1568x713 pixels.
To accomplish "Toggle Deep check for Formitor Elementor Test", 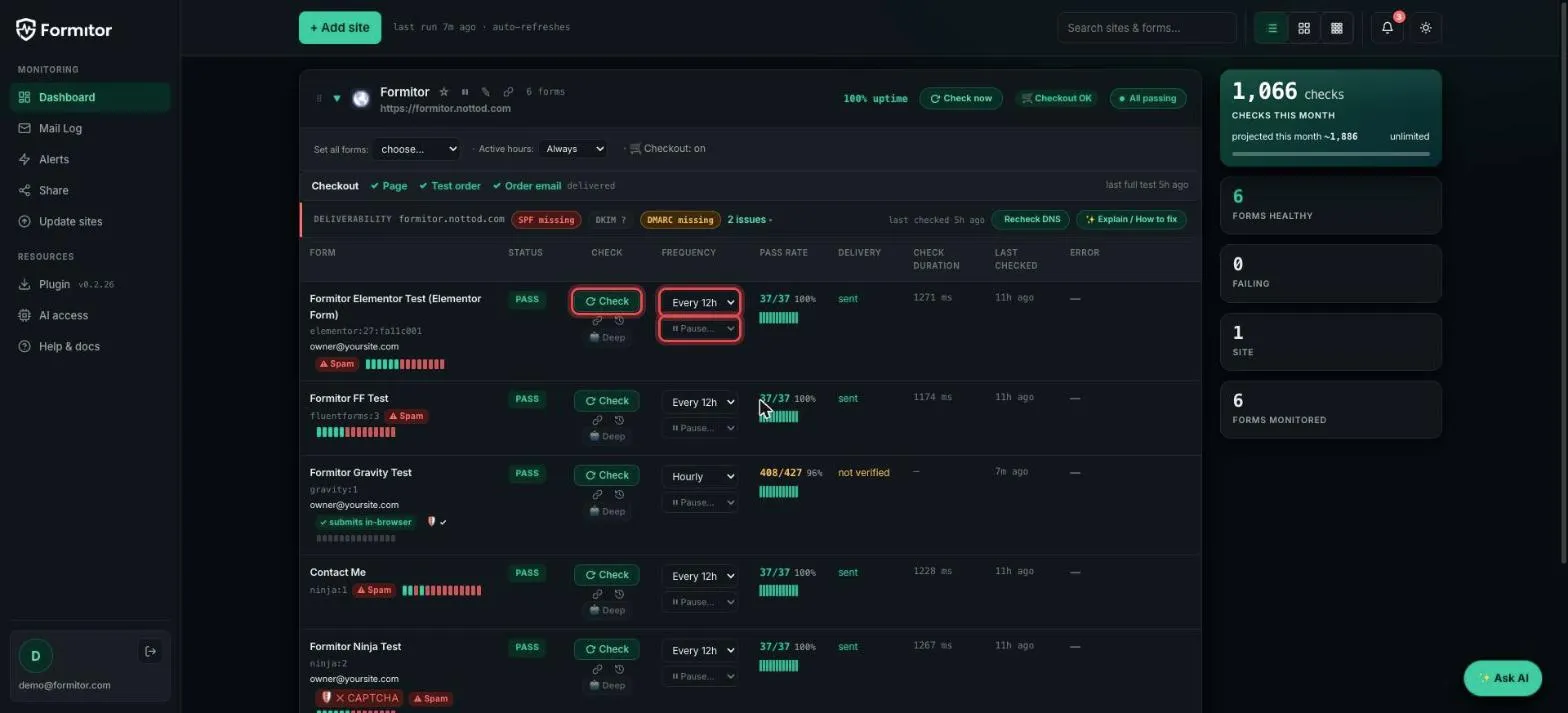I will [x=607, y=338].
